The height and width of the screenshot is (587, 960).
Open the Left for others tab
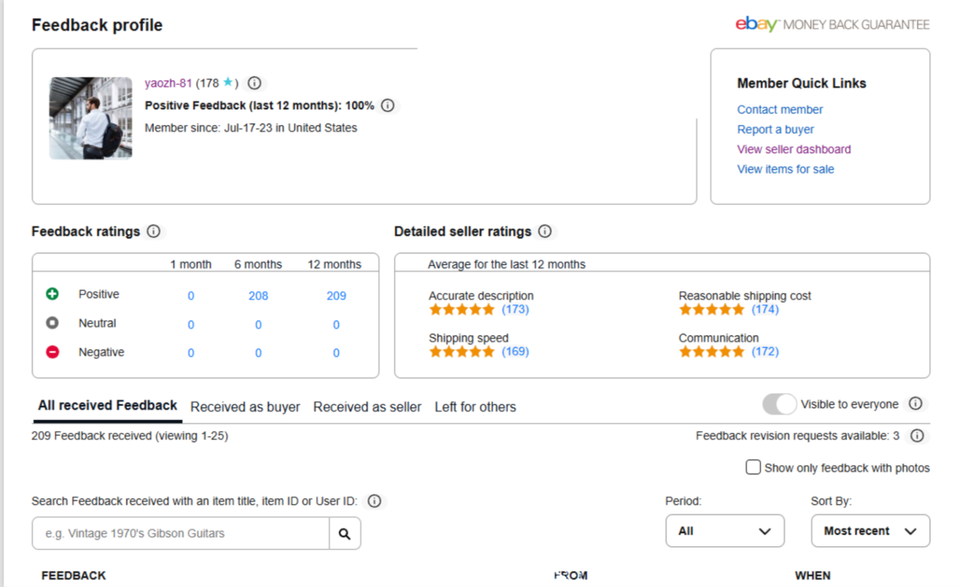[x=476, y=407]
